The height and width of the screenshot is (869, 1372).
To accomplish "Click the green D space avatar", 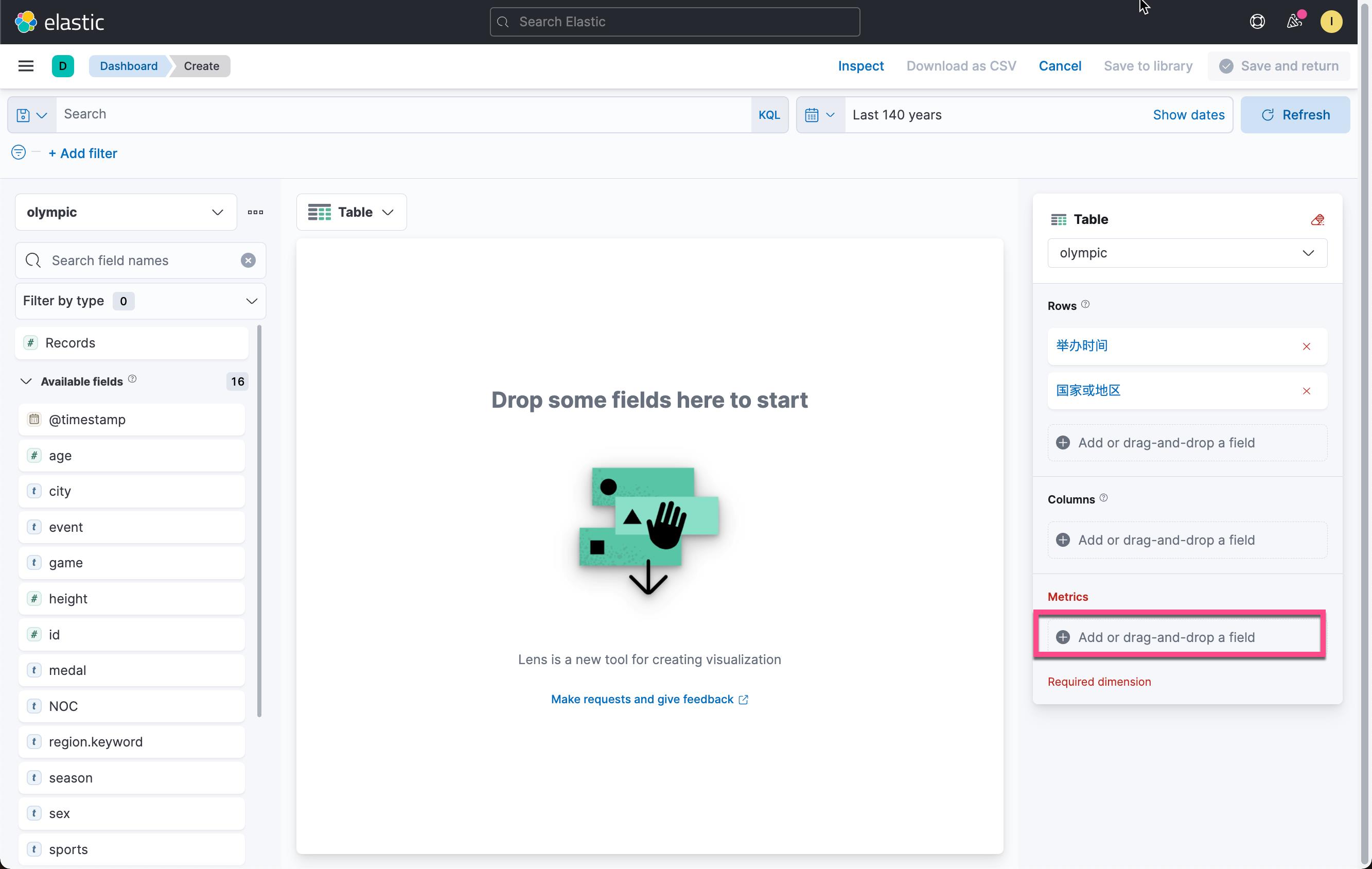I will pyautogui.click(x=63, y=66).
